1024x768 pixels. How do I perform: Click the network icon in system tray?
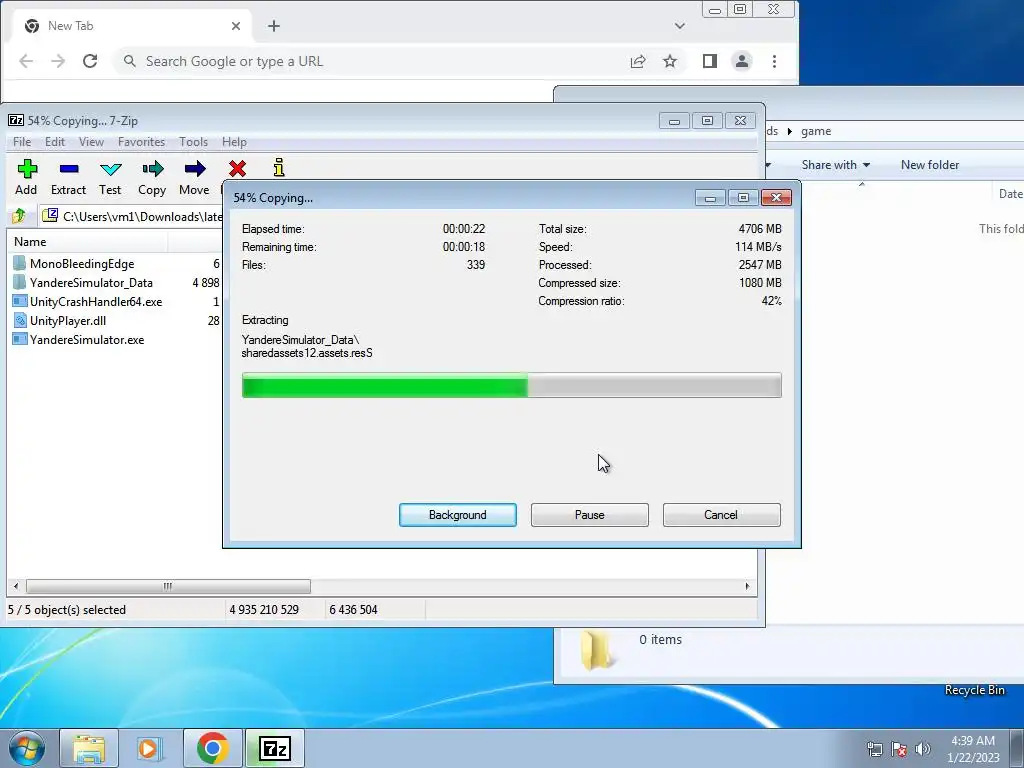pyautogui.click(x=874, y=749)
